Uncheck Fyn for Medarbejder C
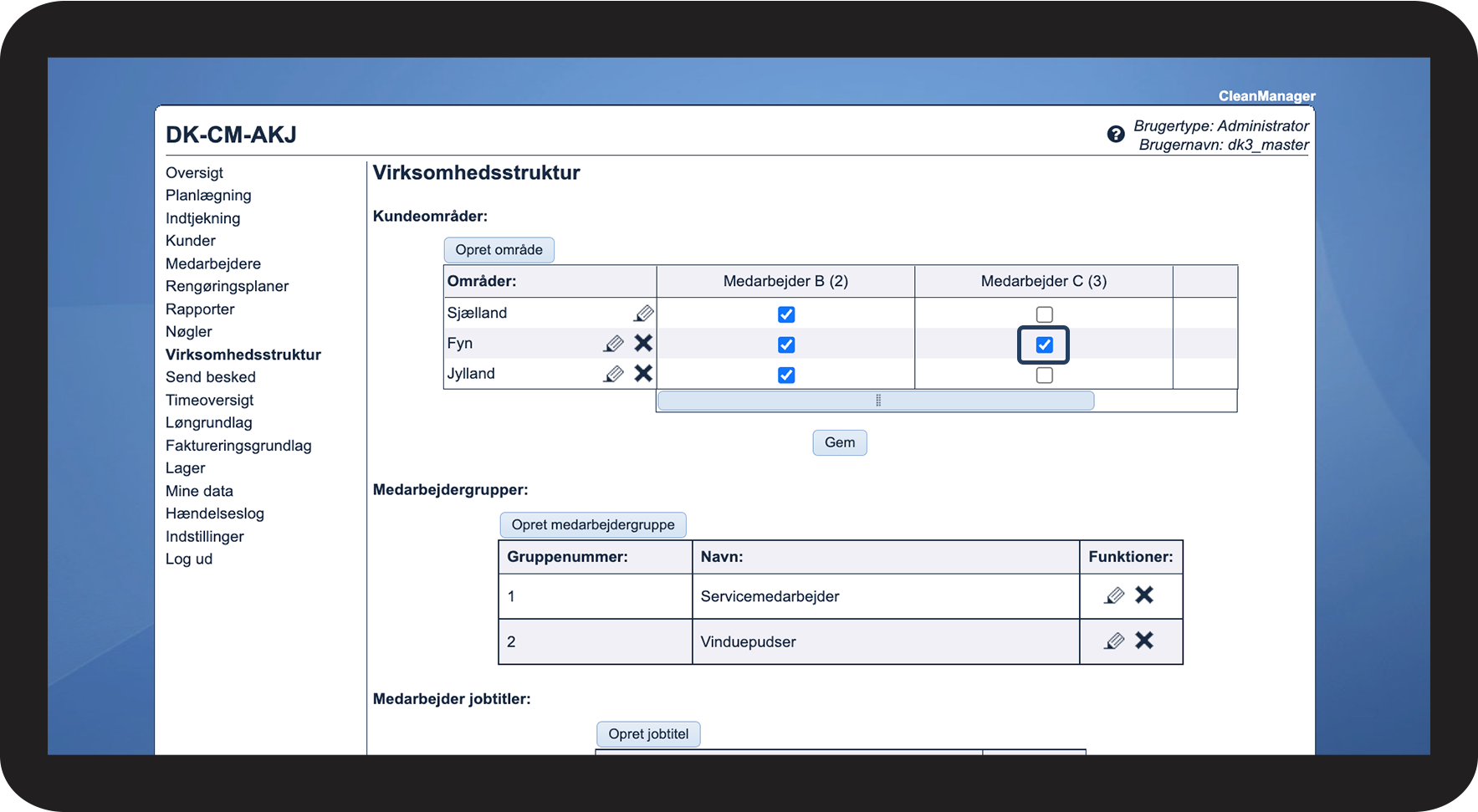This screenshot has height=812, width=1478. tap(1044, 345)
